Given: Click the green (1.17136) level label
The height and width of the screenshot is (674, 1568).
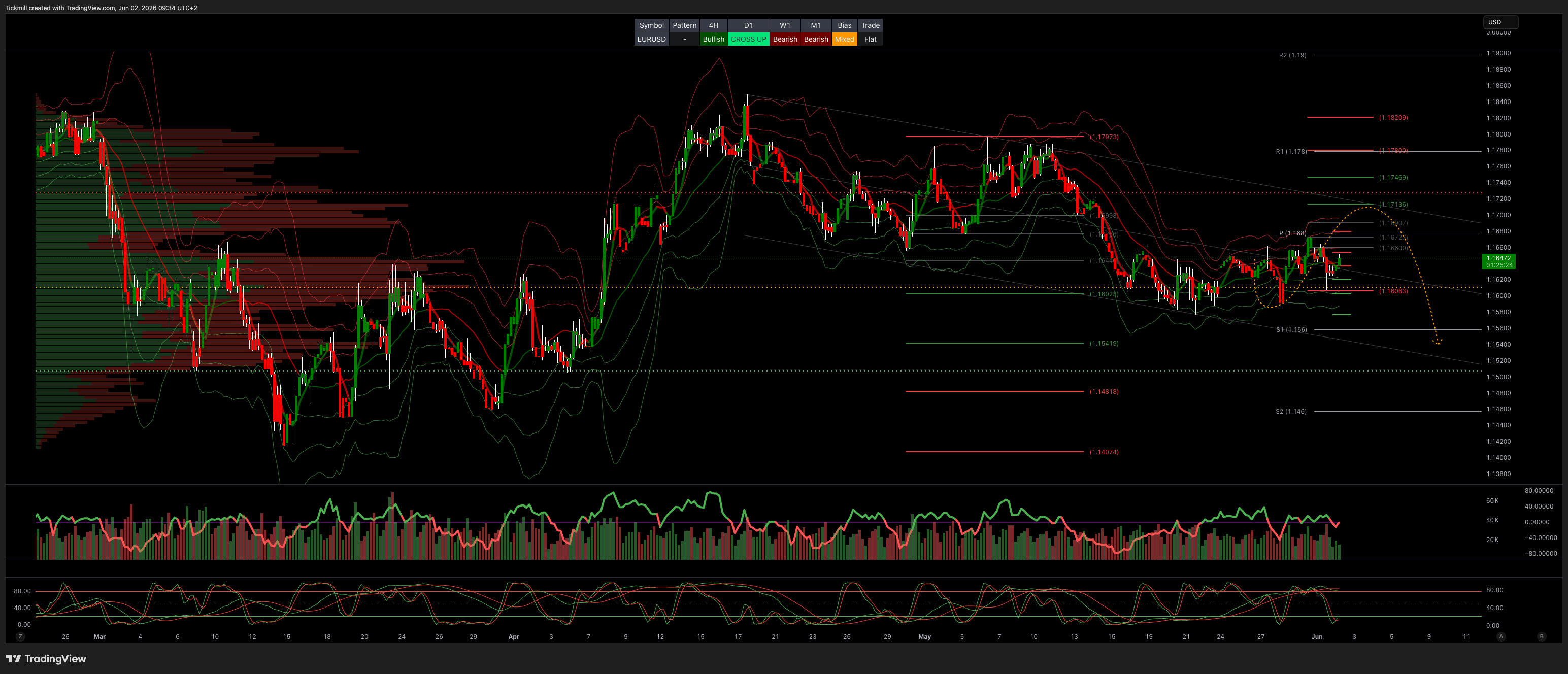Looking at the screenshot, I should pos(1393,204).
